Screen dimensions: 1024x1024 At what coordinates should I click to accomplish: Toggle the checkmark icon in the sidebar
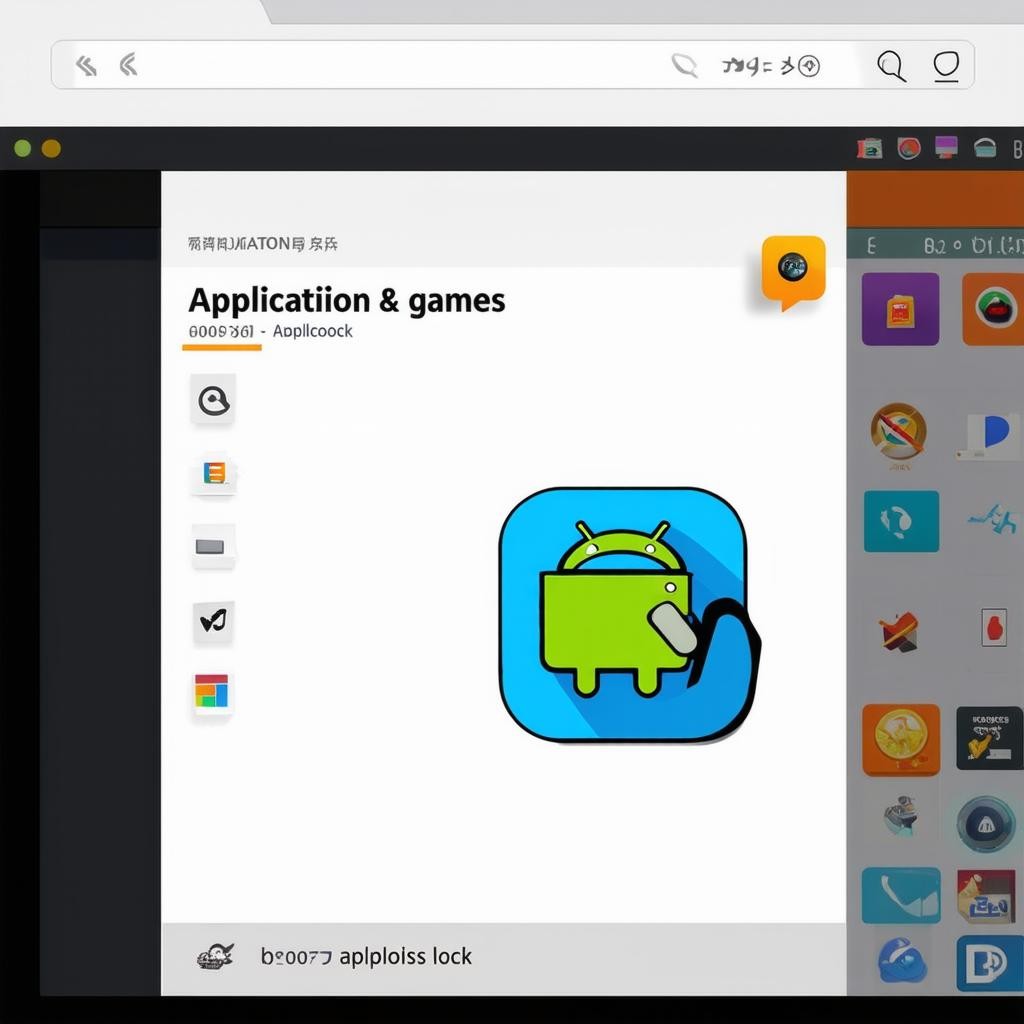point(213,622)
